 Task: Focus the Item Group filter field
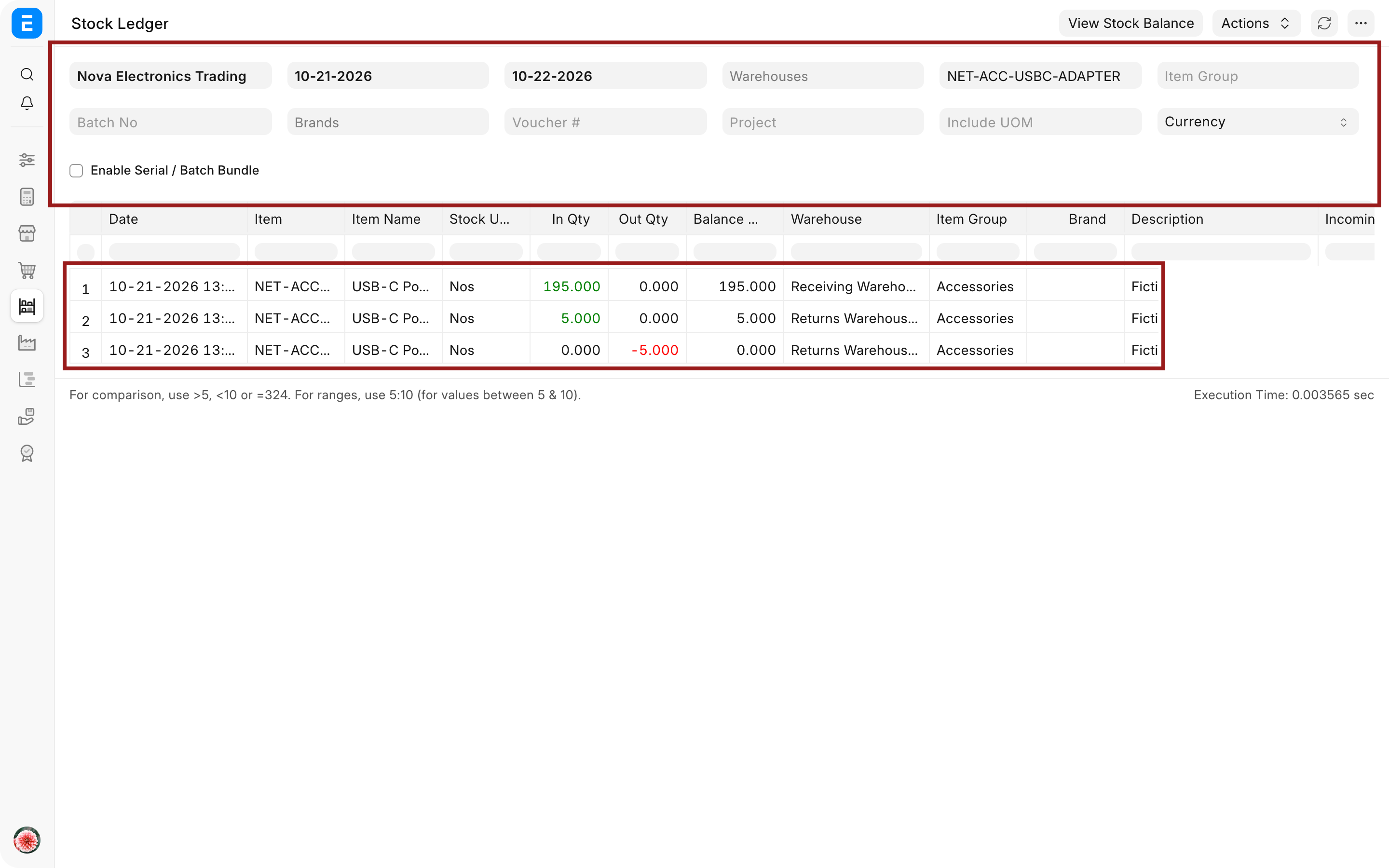[1257, 76]
